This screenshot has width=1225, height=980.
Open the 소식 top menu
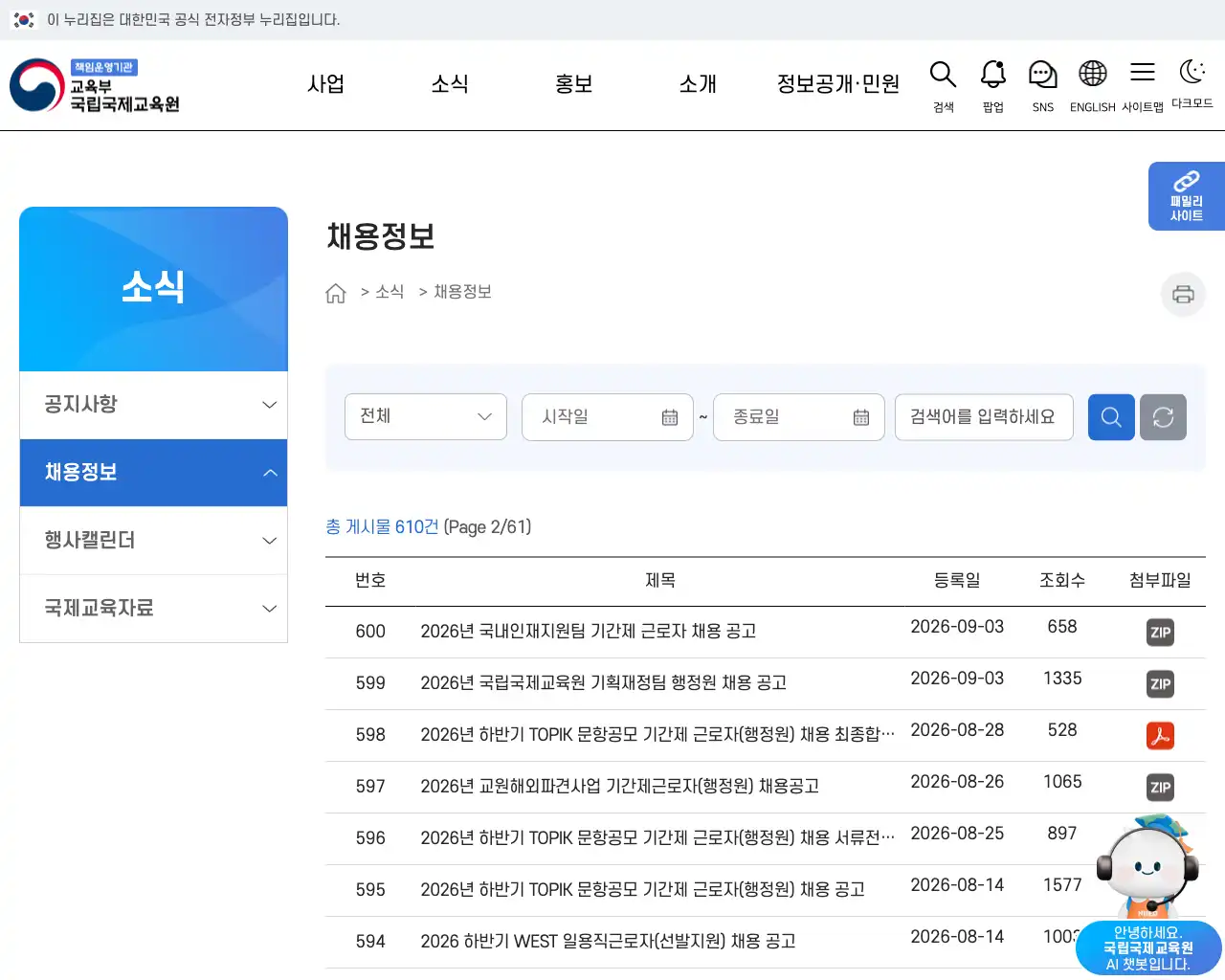[450, 84]
